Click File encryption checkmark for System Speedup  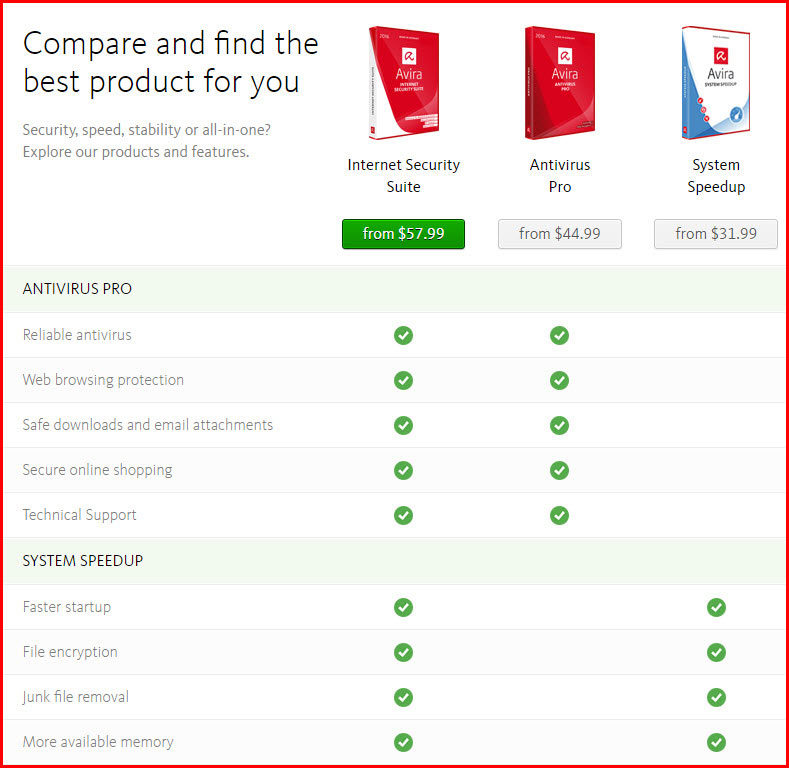tap(717, 653)
